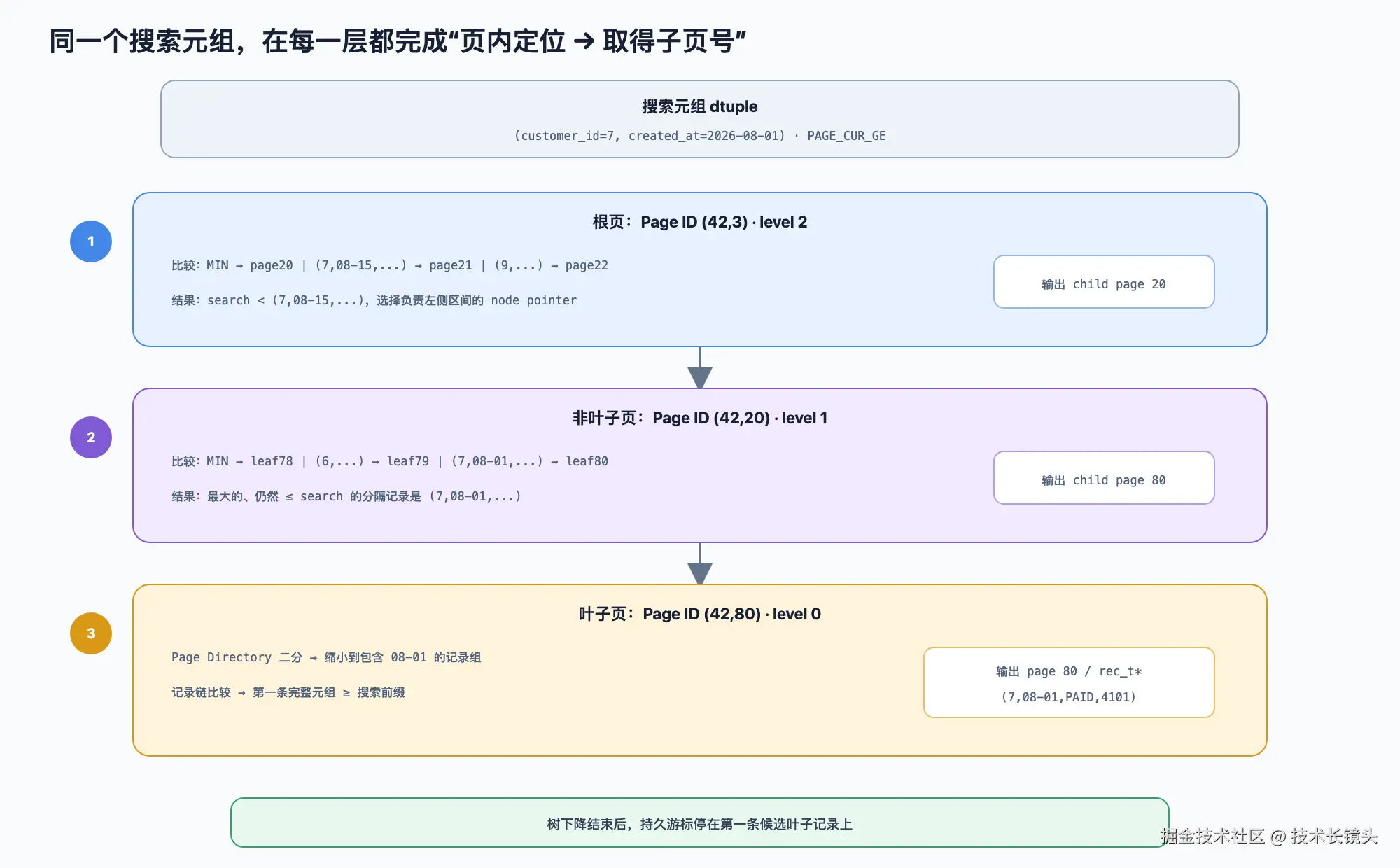Image resolution: width=1400 pixels, height=868 pixels.
Task: Click the green 树下降结束后 summary box
Action: tap(700, 822)
